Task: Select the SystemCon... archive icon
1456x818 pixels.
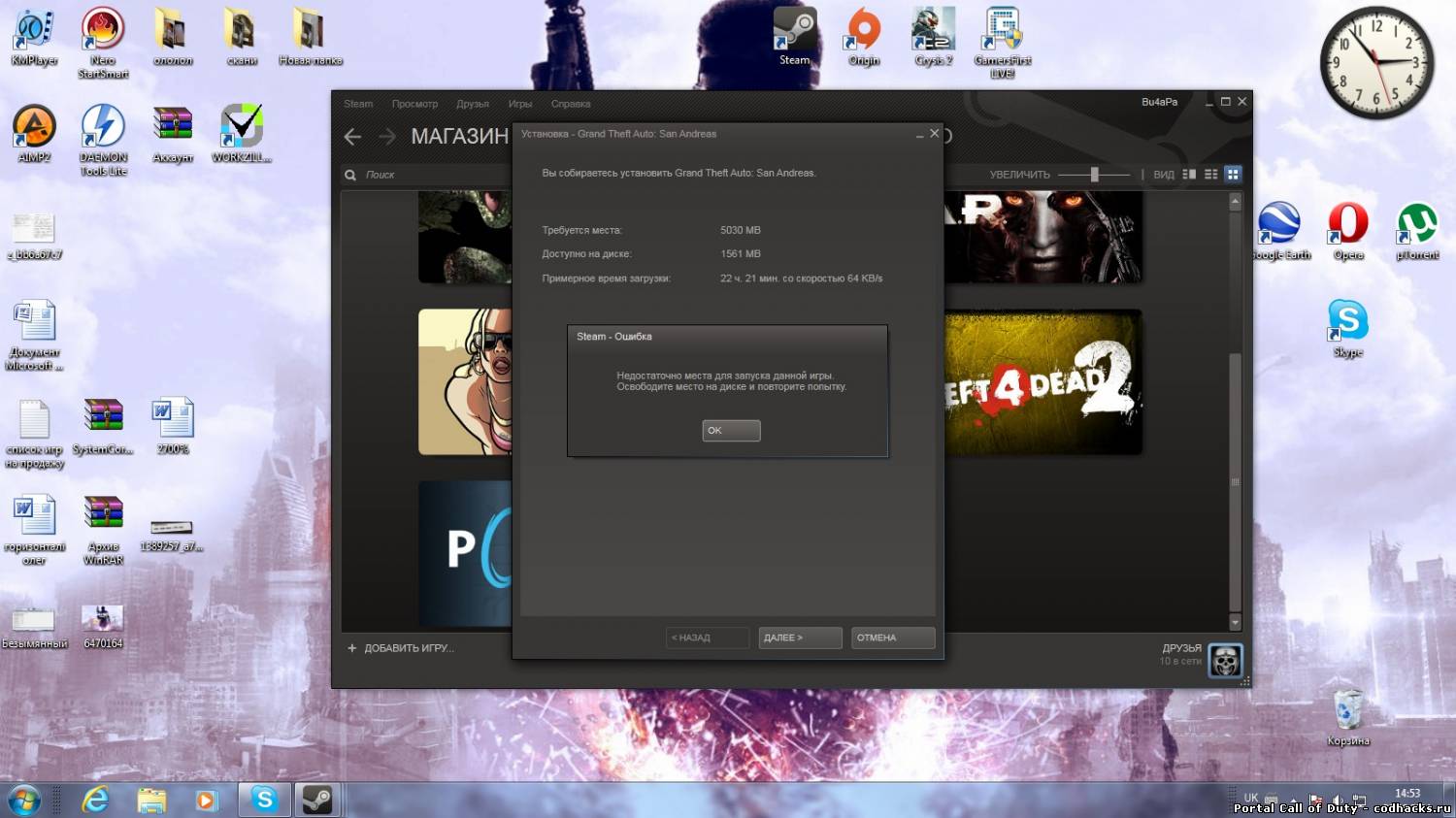Action: 103,425
